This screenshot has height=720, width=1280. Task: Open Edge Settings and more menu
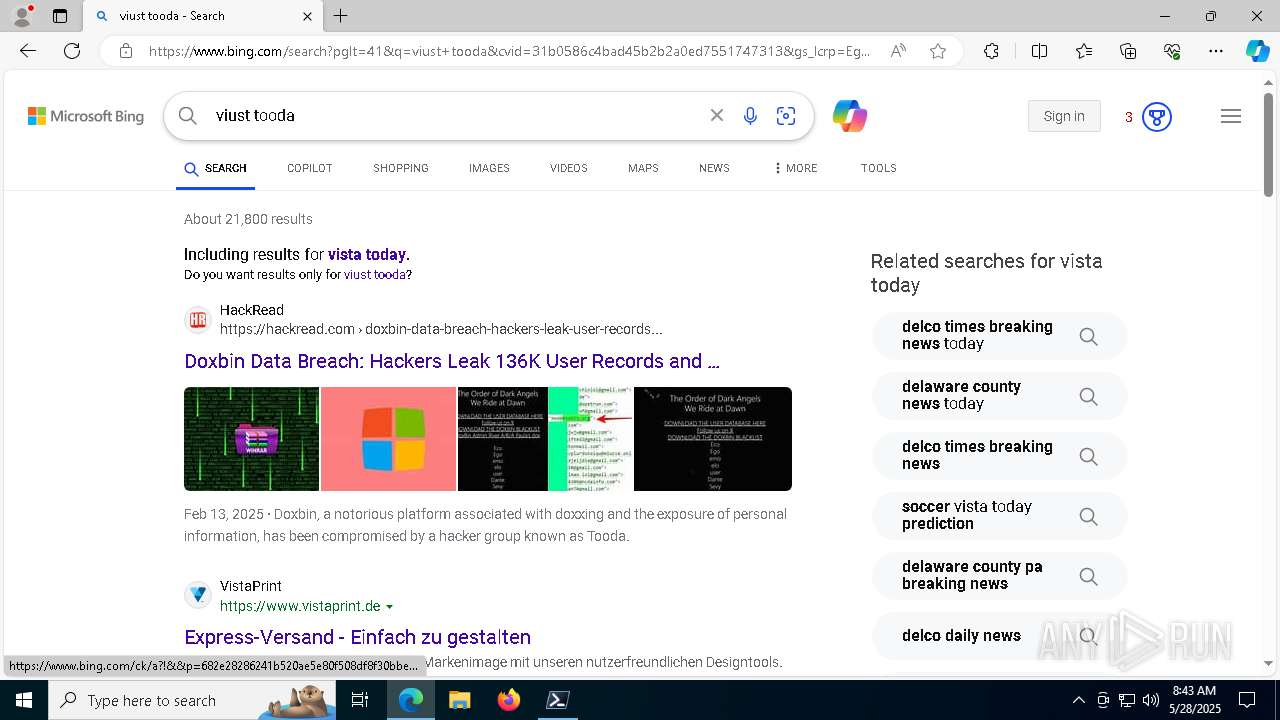(1216, 51)
